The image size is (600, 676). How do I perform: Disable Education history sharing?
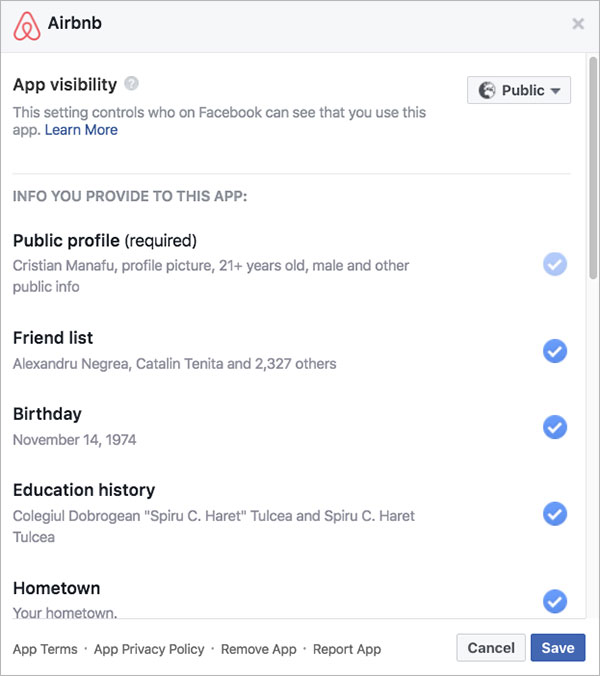pos(555,514)
